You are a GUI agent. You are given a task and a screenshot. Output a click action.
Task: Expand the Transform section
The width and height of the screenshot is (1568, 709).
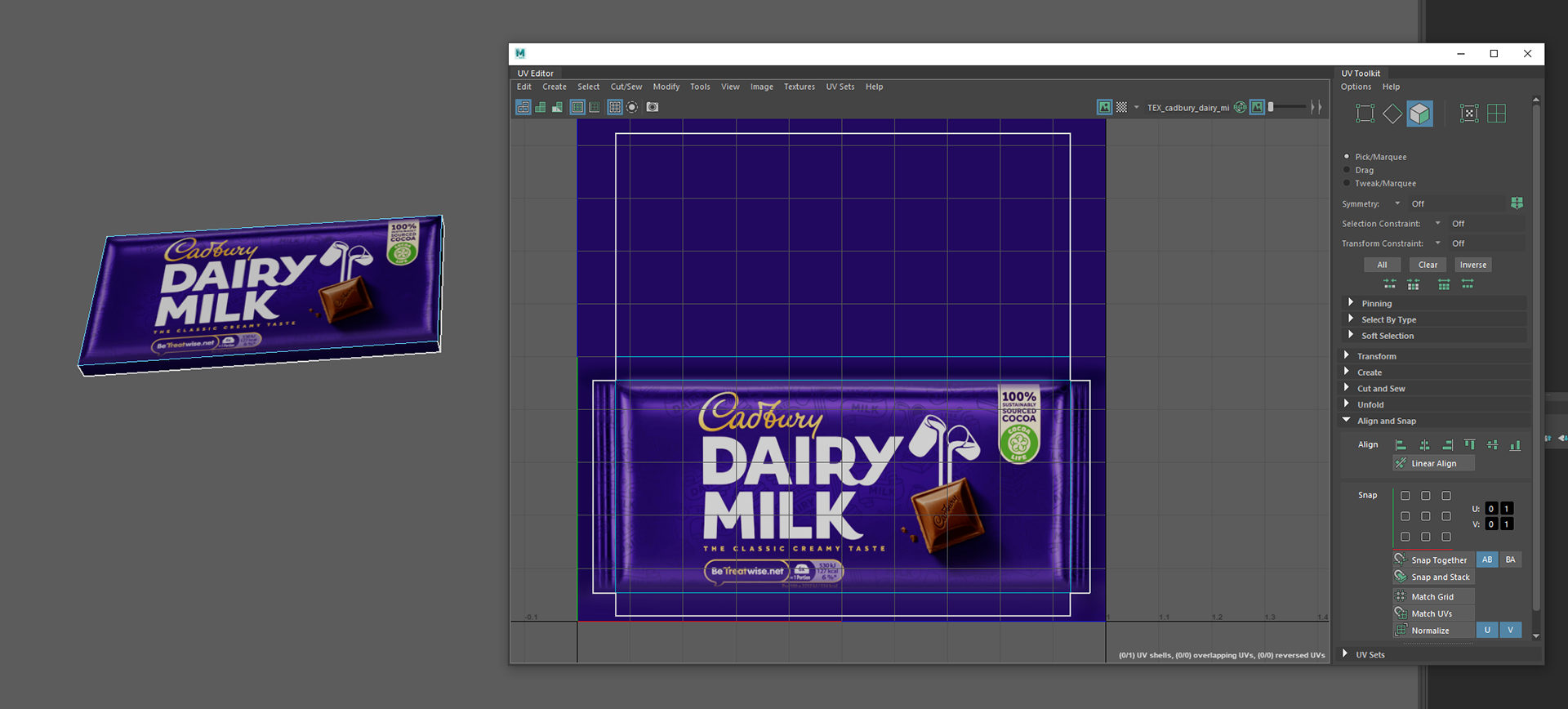[x=1347, y=355]
